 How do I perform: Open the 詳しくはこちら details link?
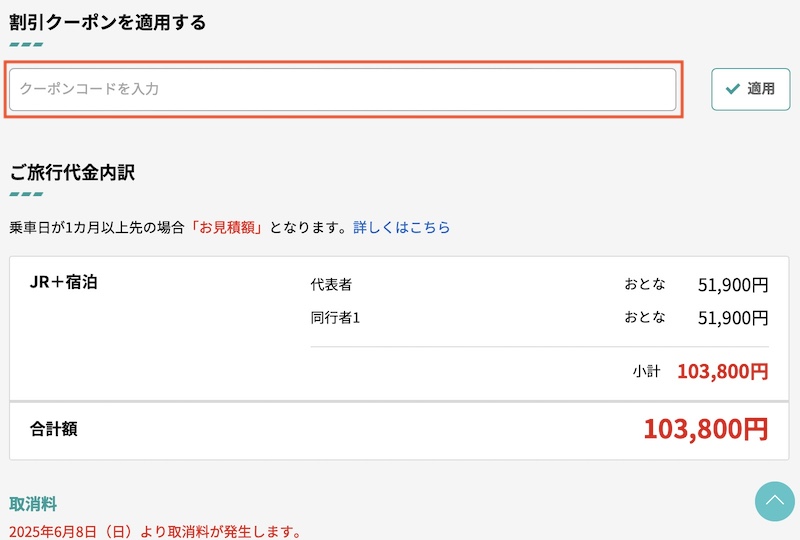[401, 228]
